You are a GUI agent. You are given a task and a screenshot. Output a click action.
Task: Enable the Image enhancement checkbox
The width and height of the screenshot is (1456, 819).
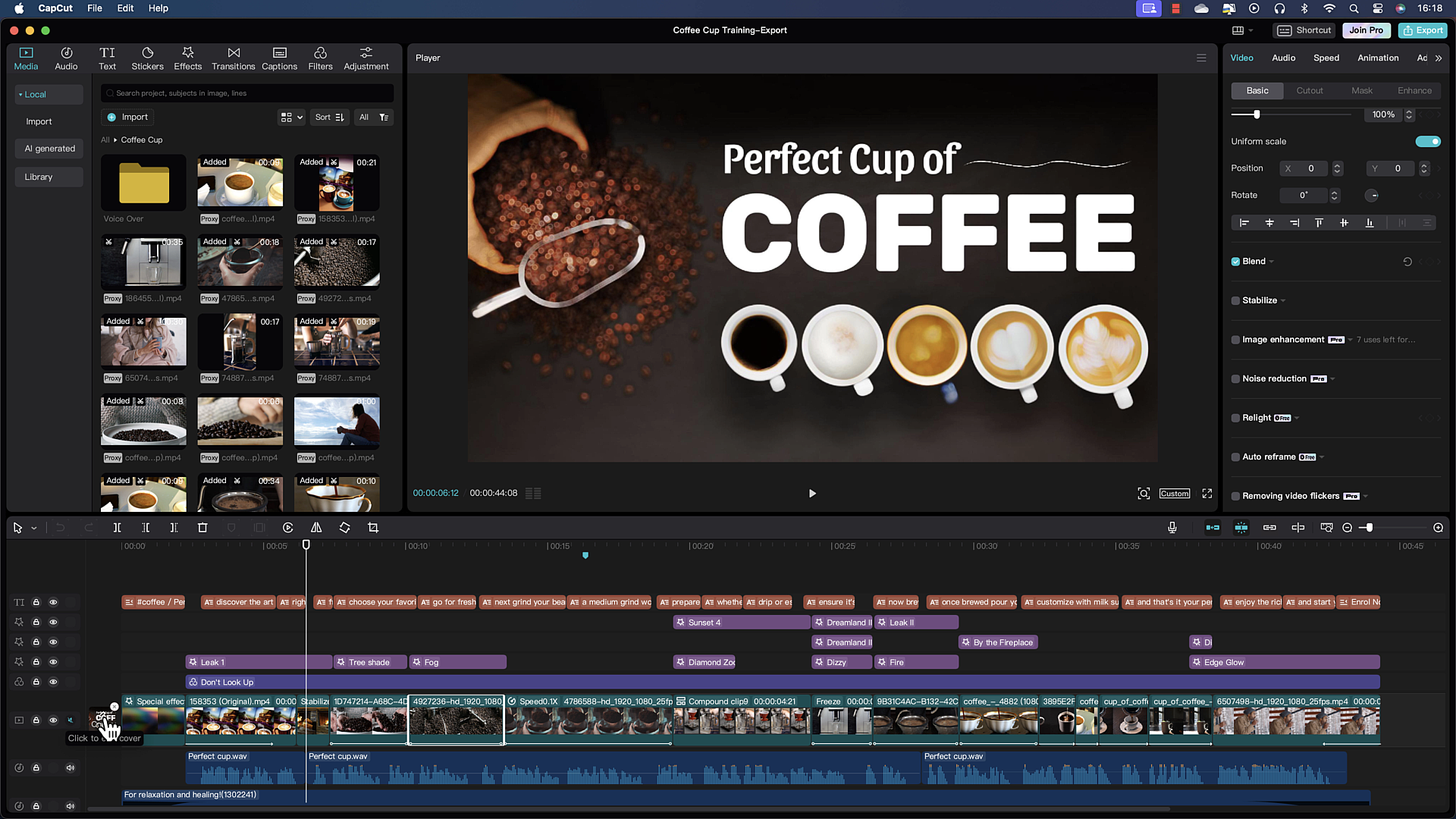pos(1235,340)
